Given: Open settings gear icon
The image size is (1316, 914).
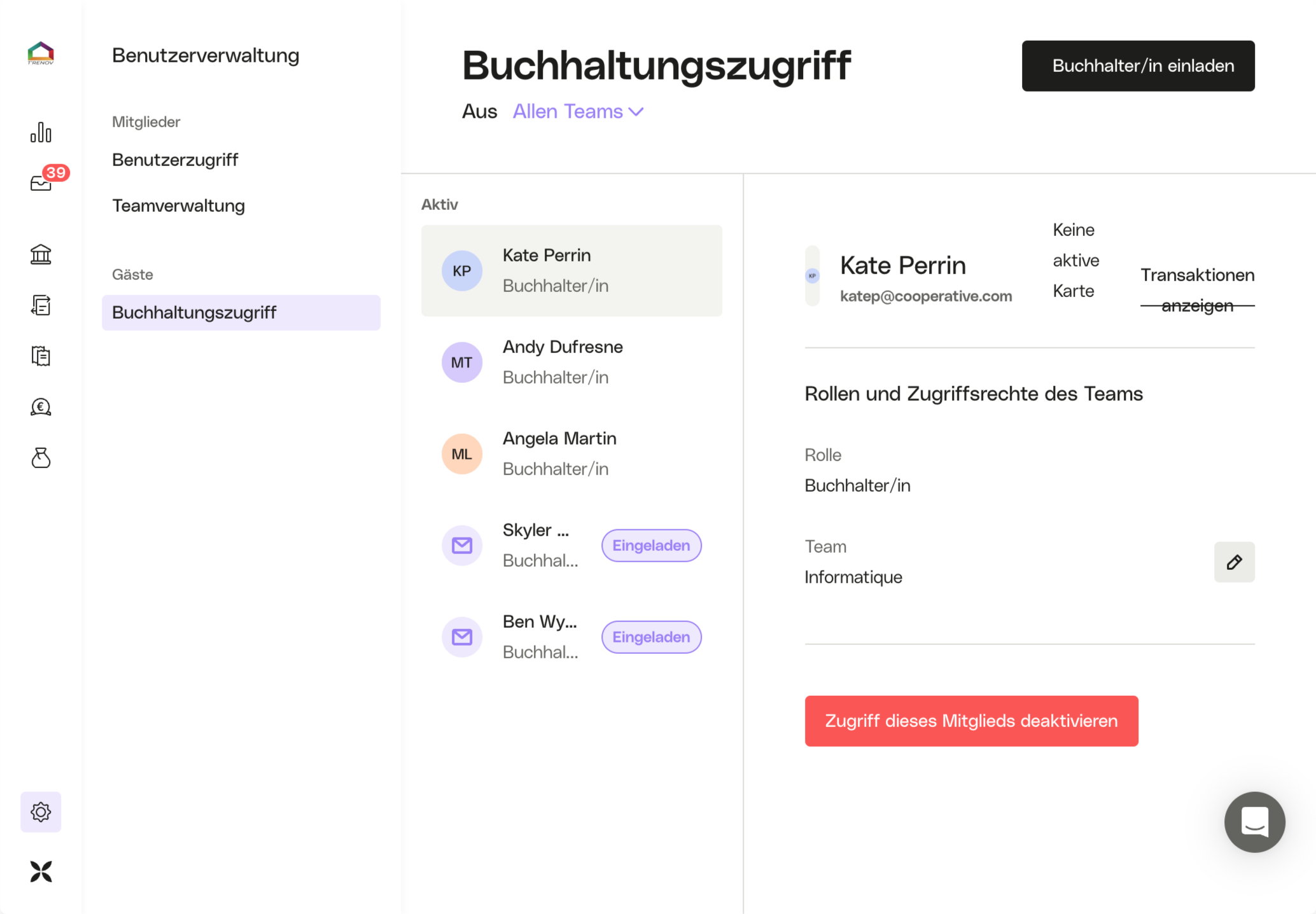Looking at the screenshot, I should click(x=41, y=812).
